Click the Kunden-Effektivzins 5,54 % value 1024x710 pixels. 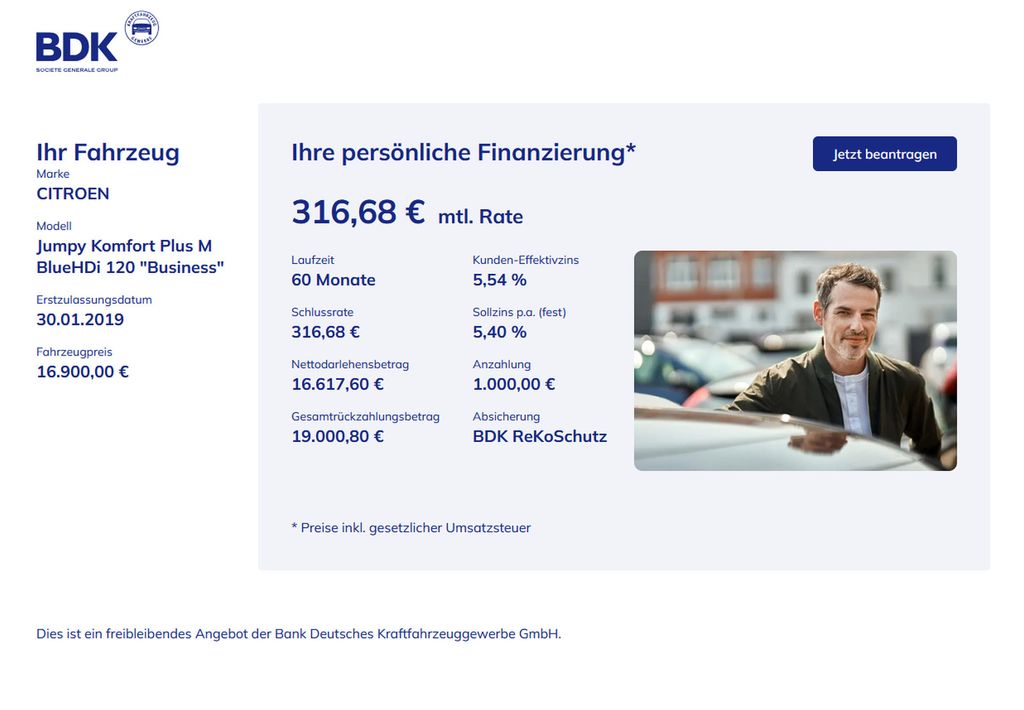pyautogui.click(x=500, y=280)
